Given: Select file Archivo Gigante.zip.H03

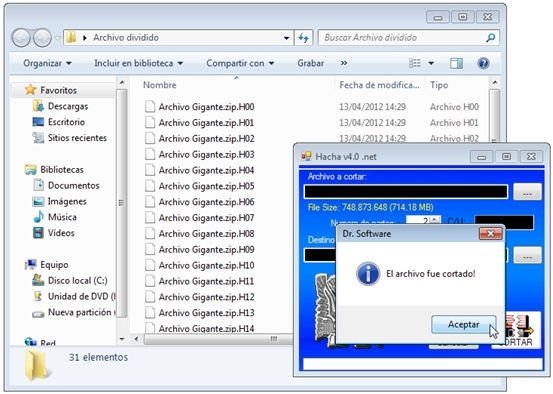Looking at the screenshot, I should pos(206,154).
